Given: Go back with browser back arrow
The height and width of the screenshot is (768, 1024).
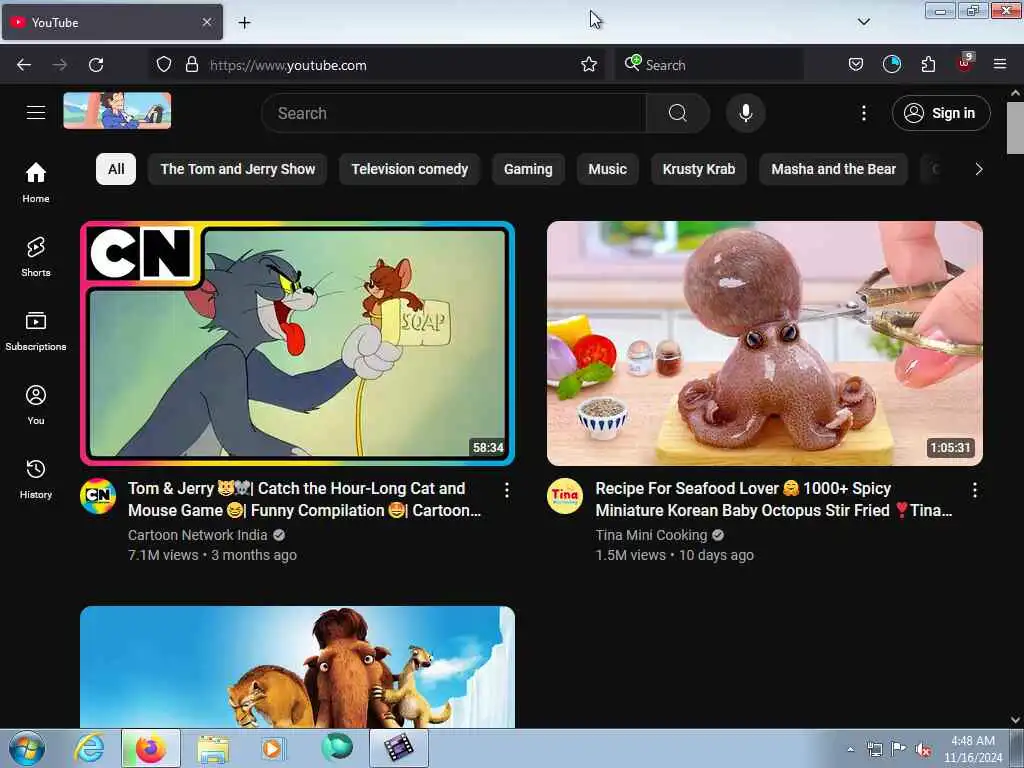Looking at the screenshot, I should click(24, 65).
